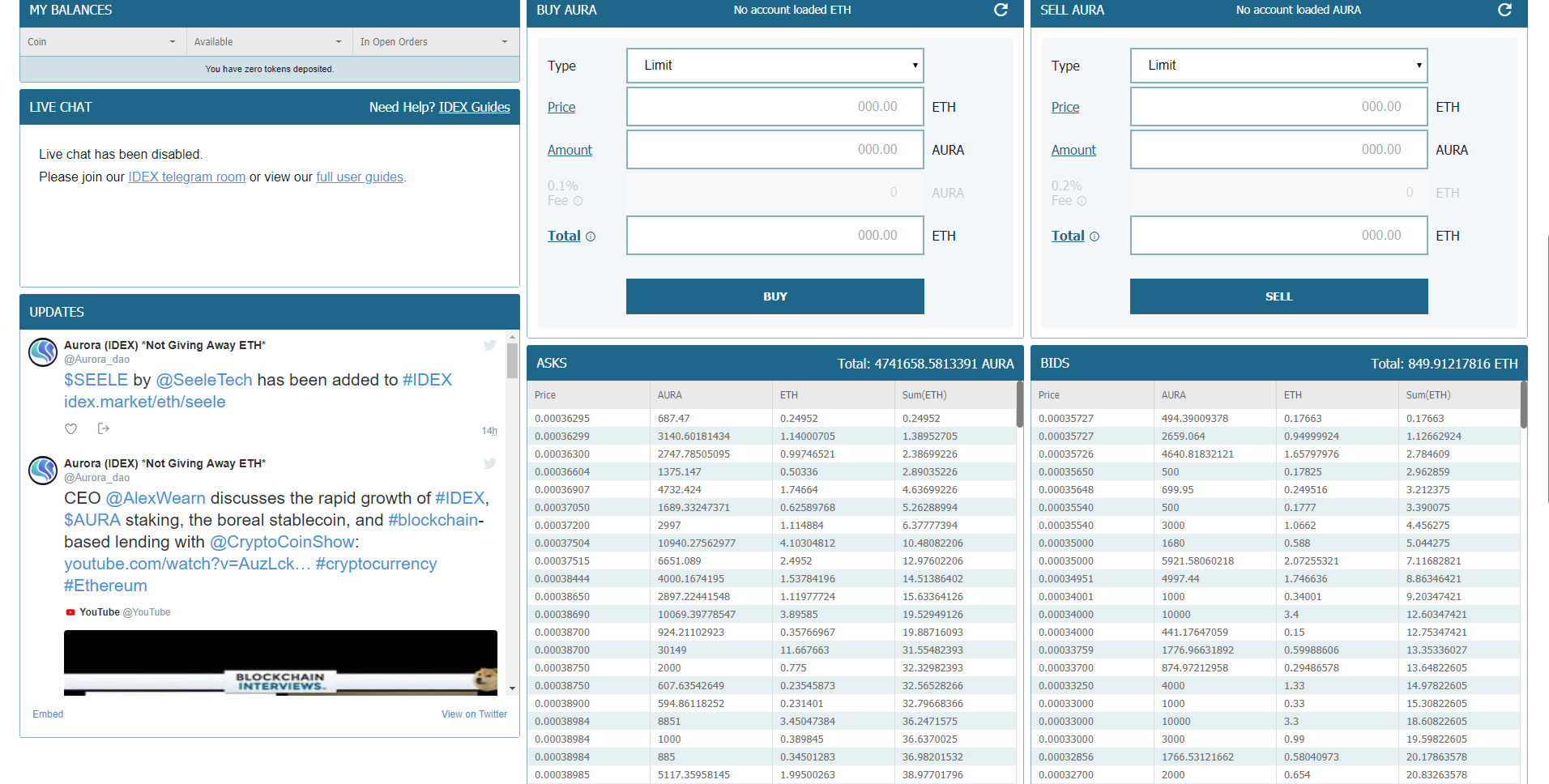Click the Amount label in BUY AURA

[570, 150]
